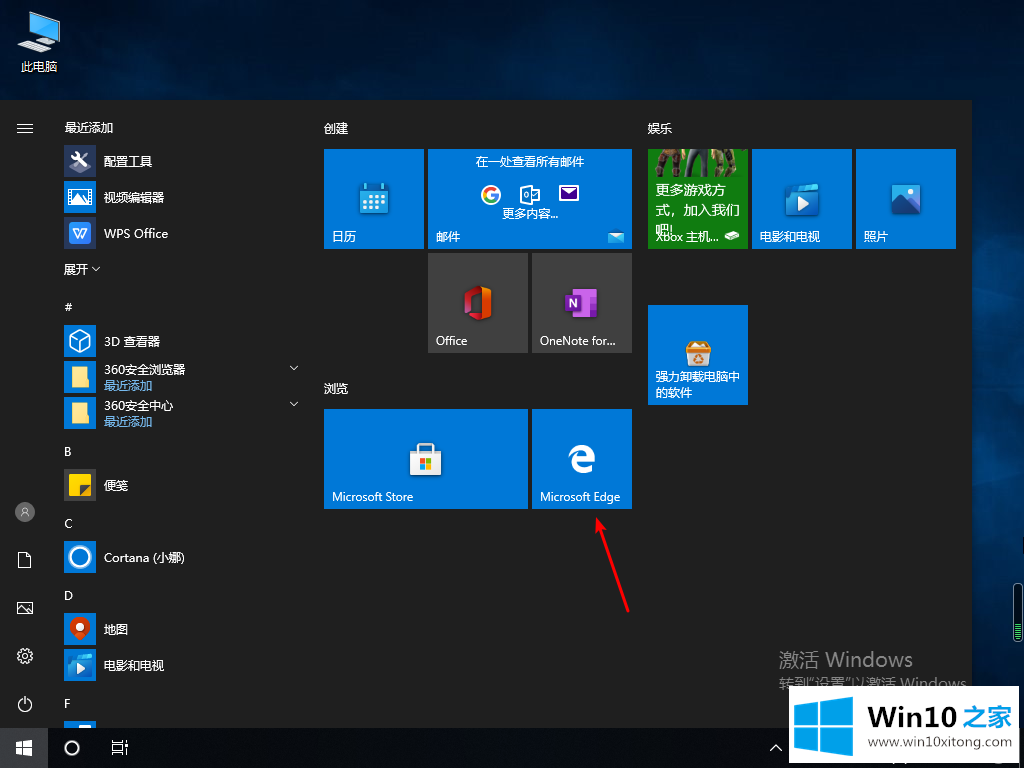Open the 电影和电视 tile
This screenshot has width=1024, height=768.
pos(802,199)
